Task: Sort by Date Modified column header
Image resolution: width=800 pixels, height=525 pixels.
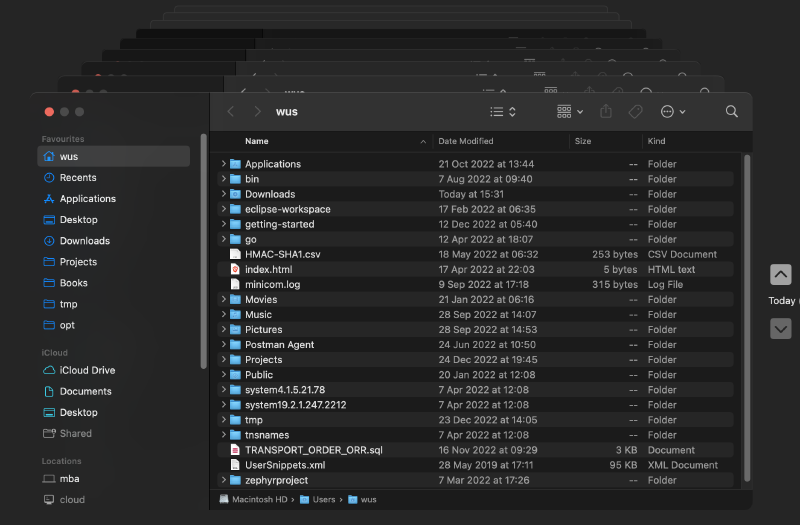Action: [x=466, y=142]
